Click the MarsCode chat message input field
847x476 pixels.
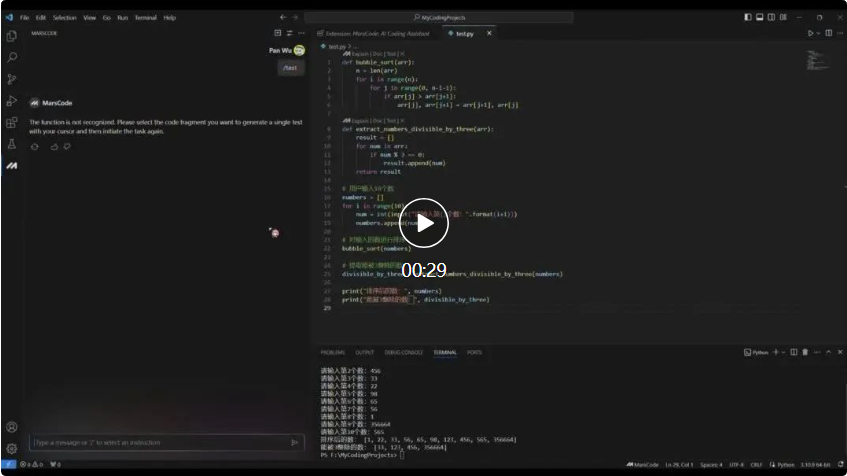tap(158, 442)
